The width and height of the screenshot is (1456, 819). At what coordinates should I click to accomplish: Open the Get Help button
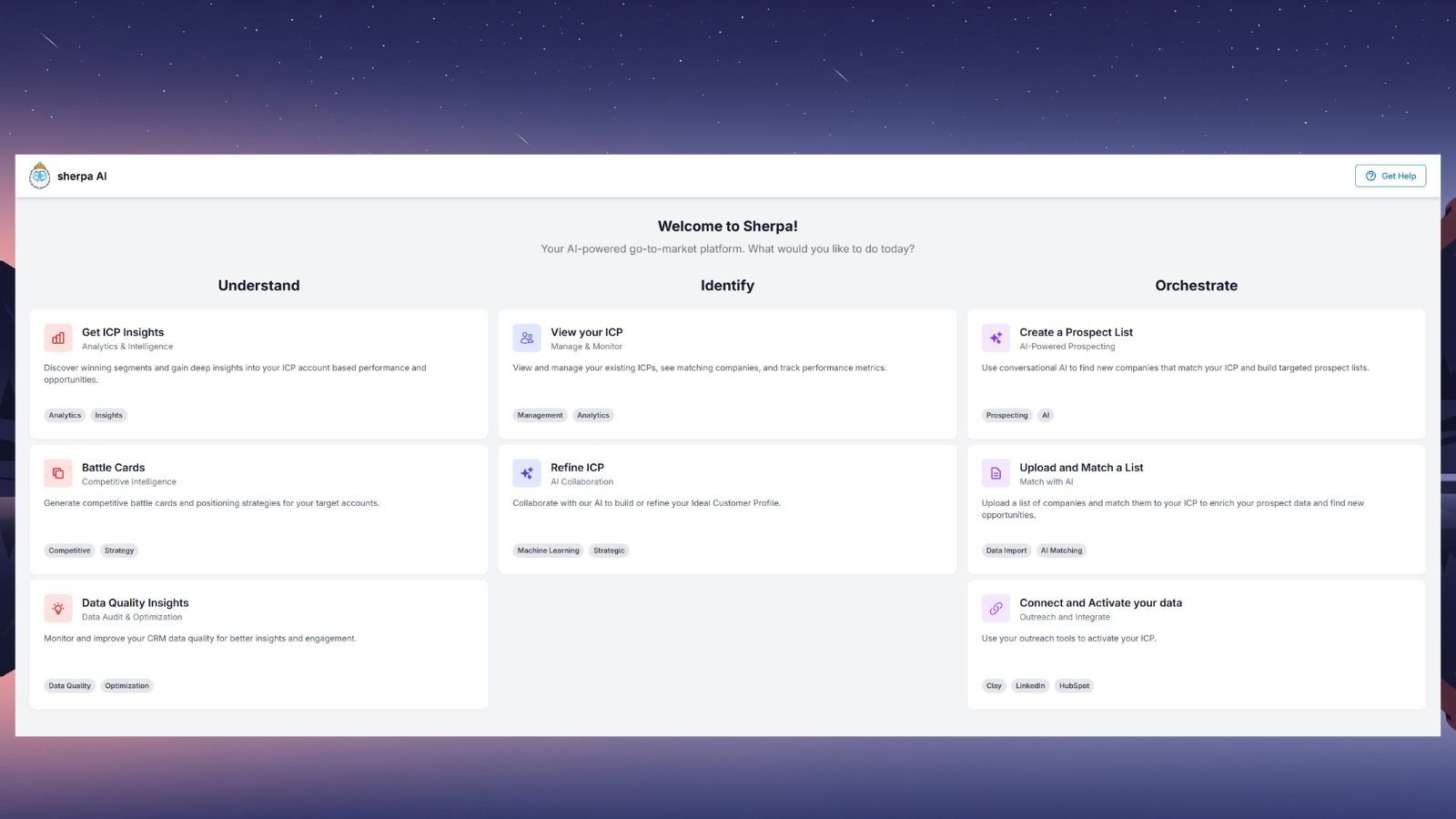click(x=1390, y=176)
